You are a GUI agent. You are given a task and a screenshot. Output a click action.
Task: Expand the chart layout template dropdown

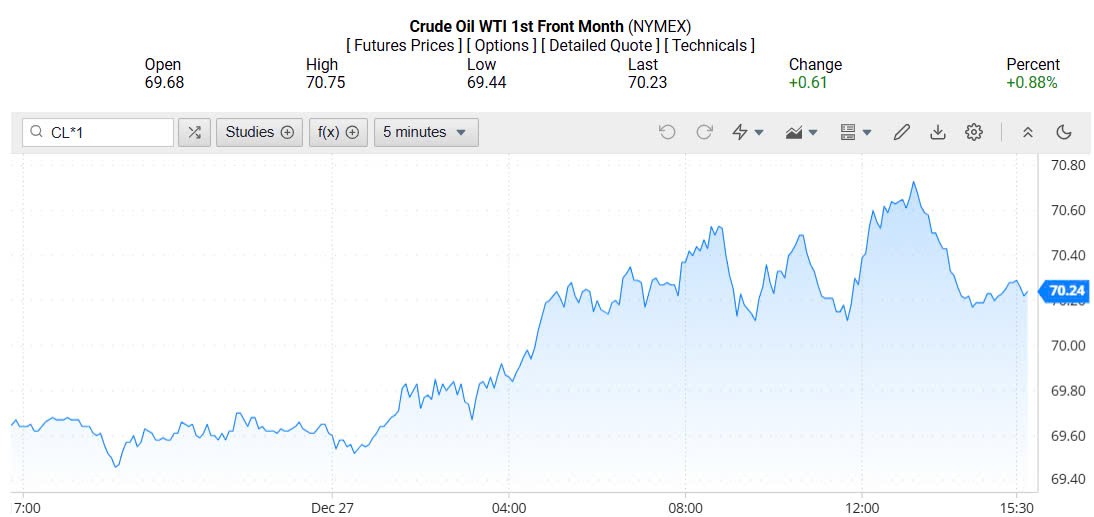(x=856, y=132)
